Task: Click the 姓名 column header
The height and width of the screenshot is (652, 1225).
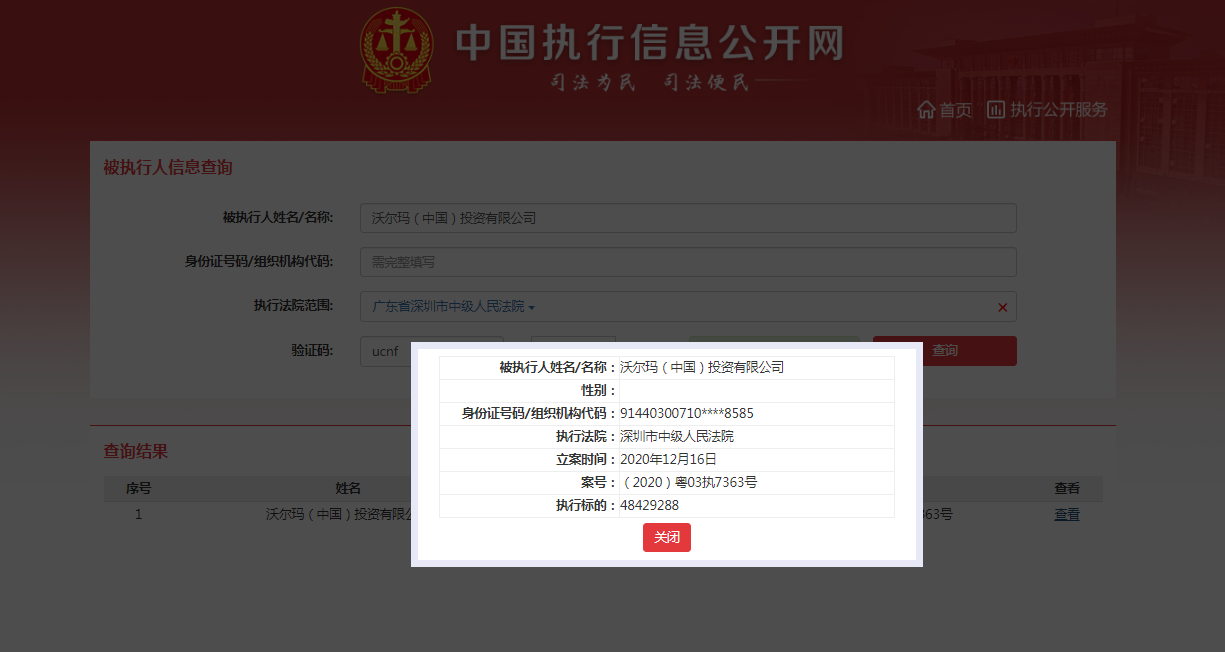Action: (x=348, y=489)
